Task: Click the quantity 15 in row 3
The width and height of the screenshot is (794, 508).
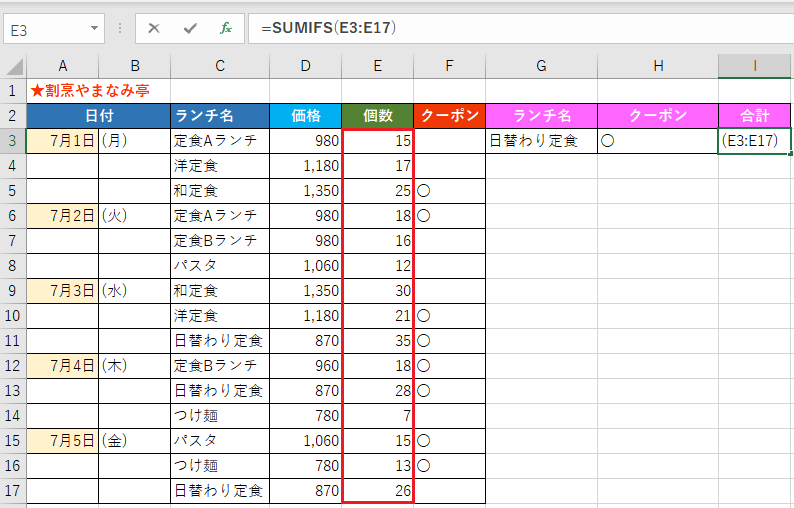Action: coord(378,141)
